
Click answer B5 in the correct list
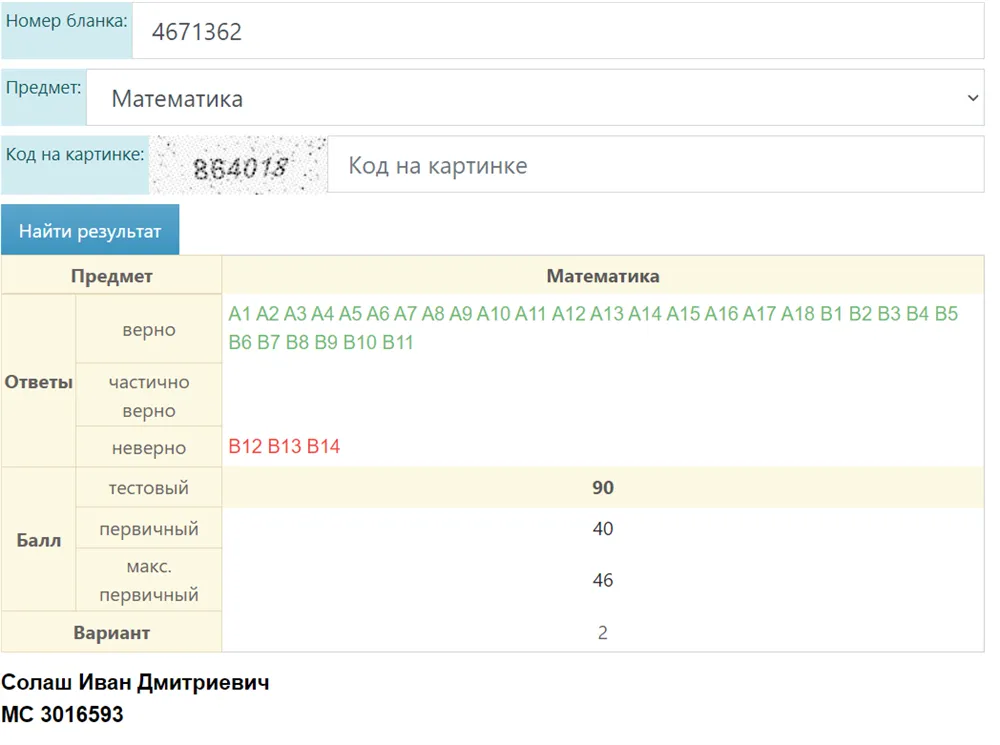pos(946,314)
